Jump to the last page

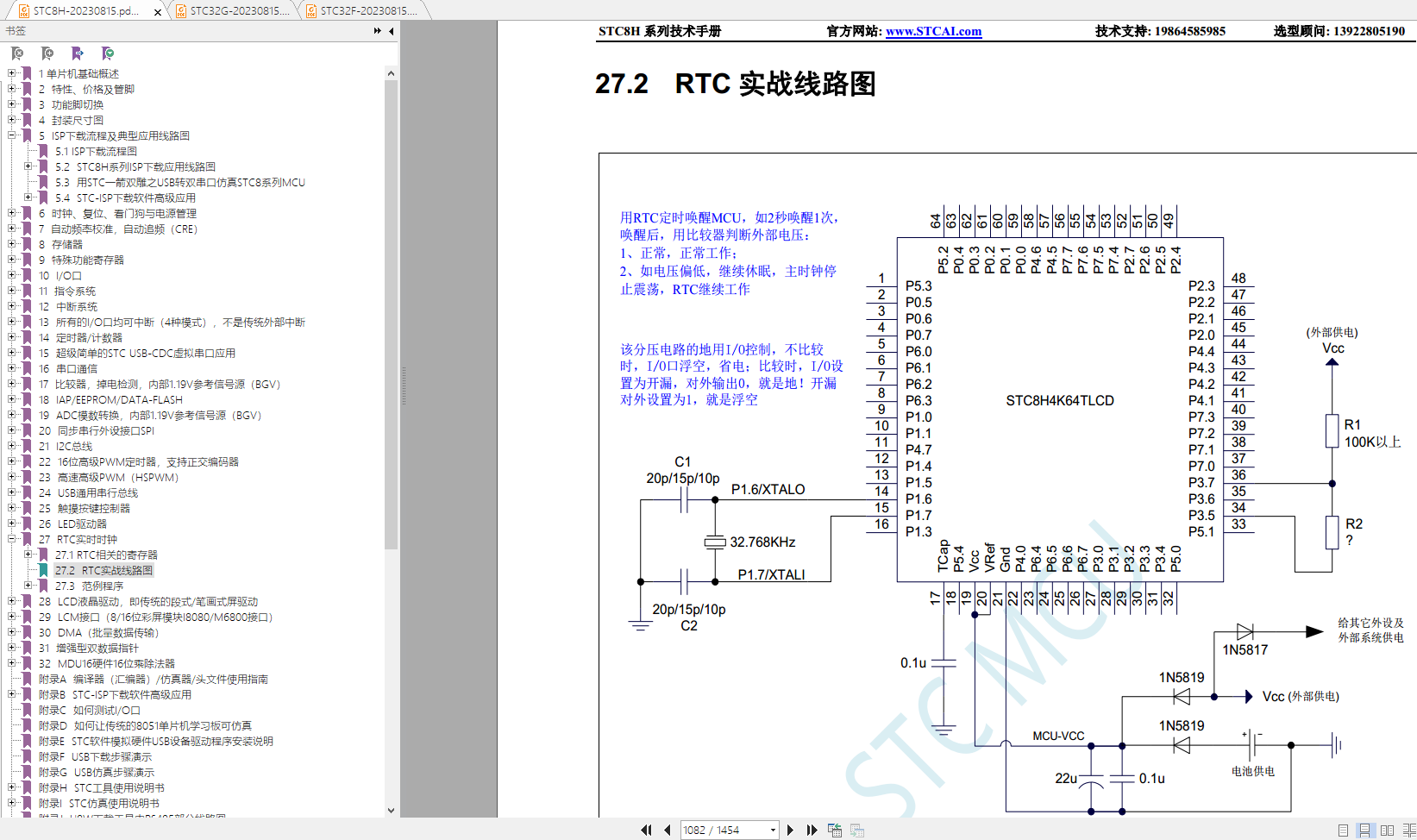(812, 830)
